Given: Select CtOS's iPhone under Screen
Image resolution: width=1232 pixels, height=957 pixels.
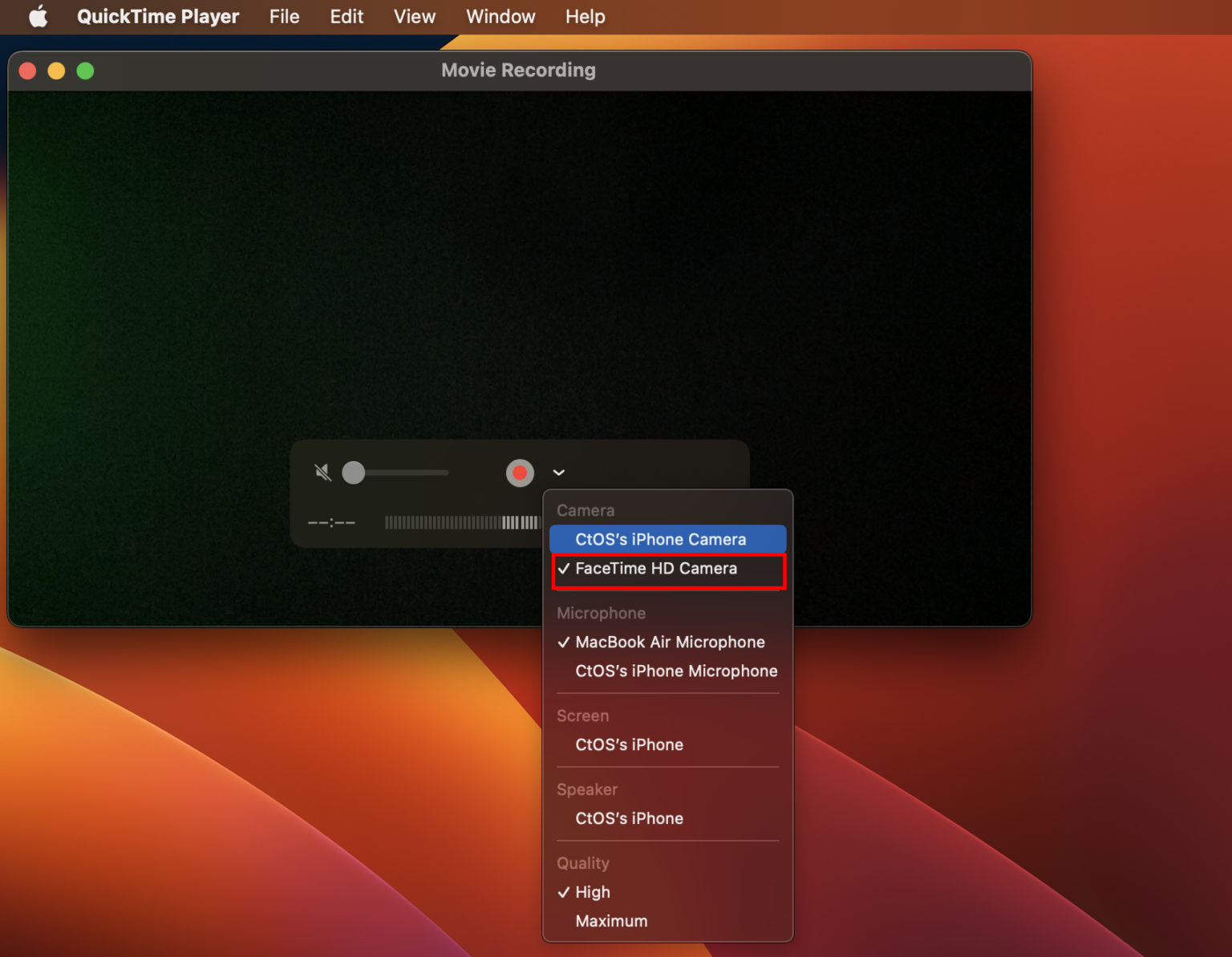Looking at the screenshot, I should pos(668,744).
